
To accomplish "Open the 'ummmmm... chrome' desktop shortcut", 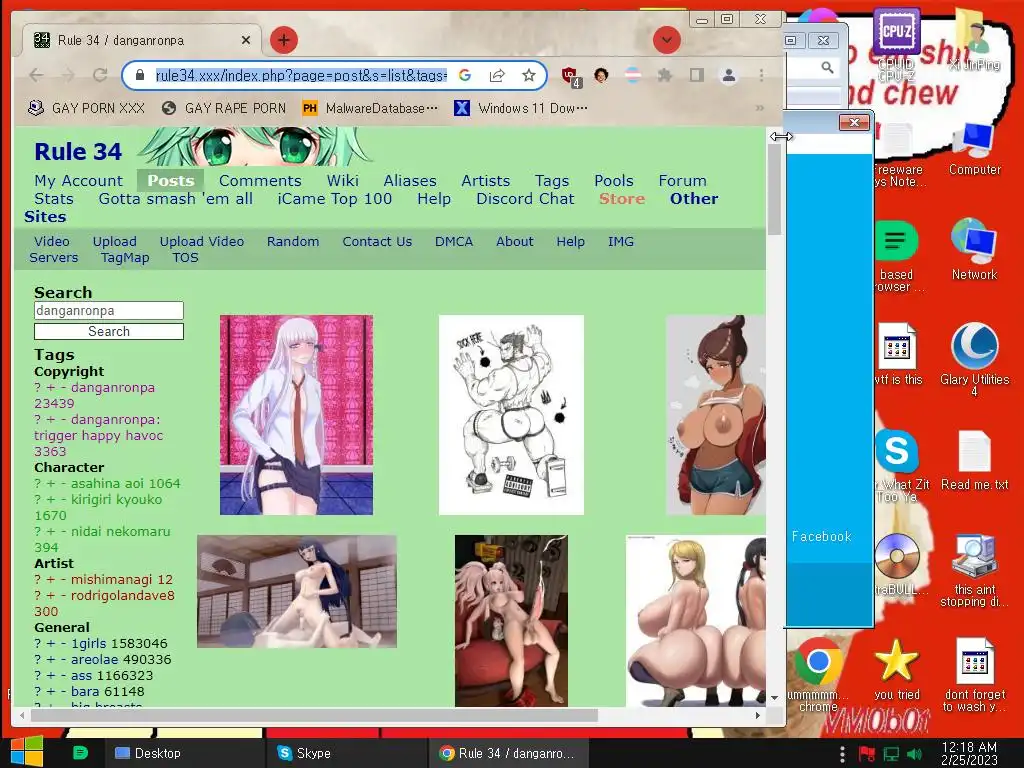I will (818, 675).
